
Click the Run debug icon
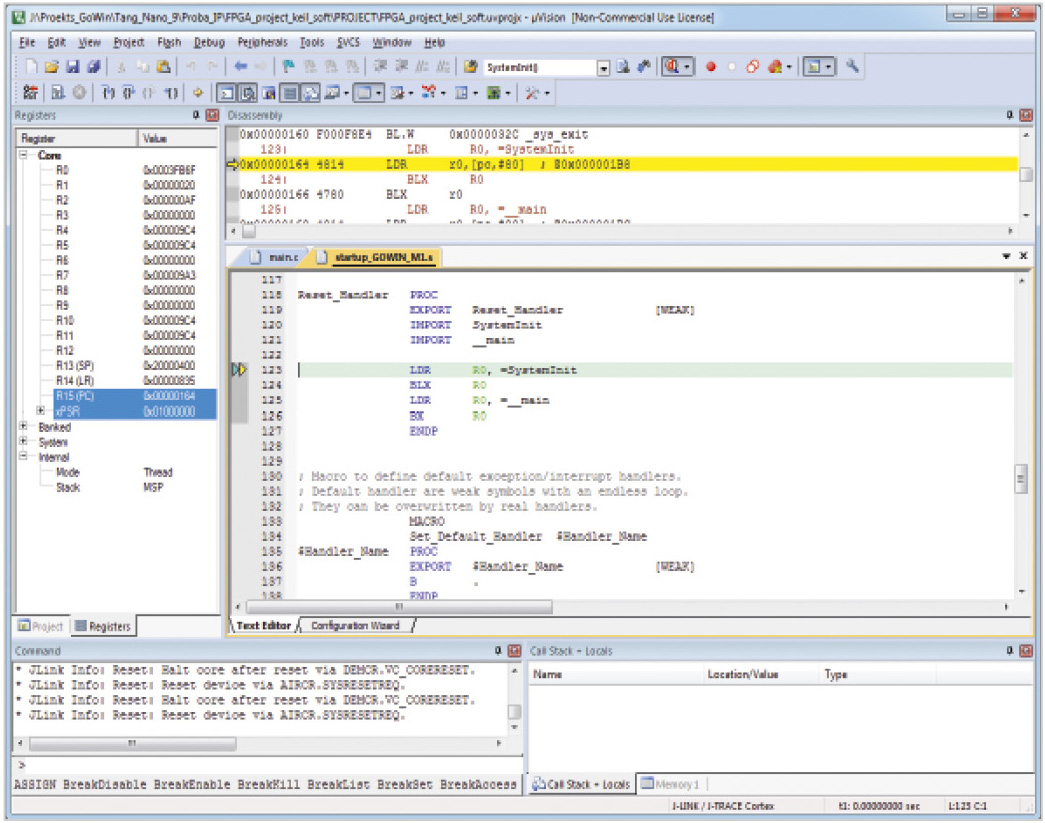[56, 93]
